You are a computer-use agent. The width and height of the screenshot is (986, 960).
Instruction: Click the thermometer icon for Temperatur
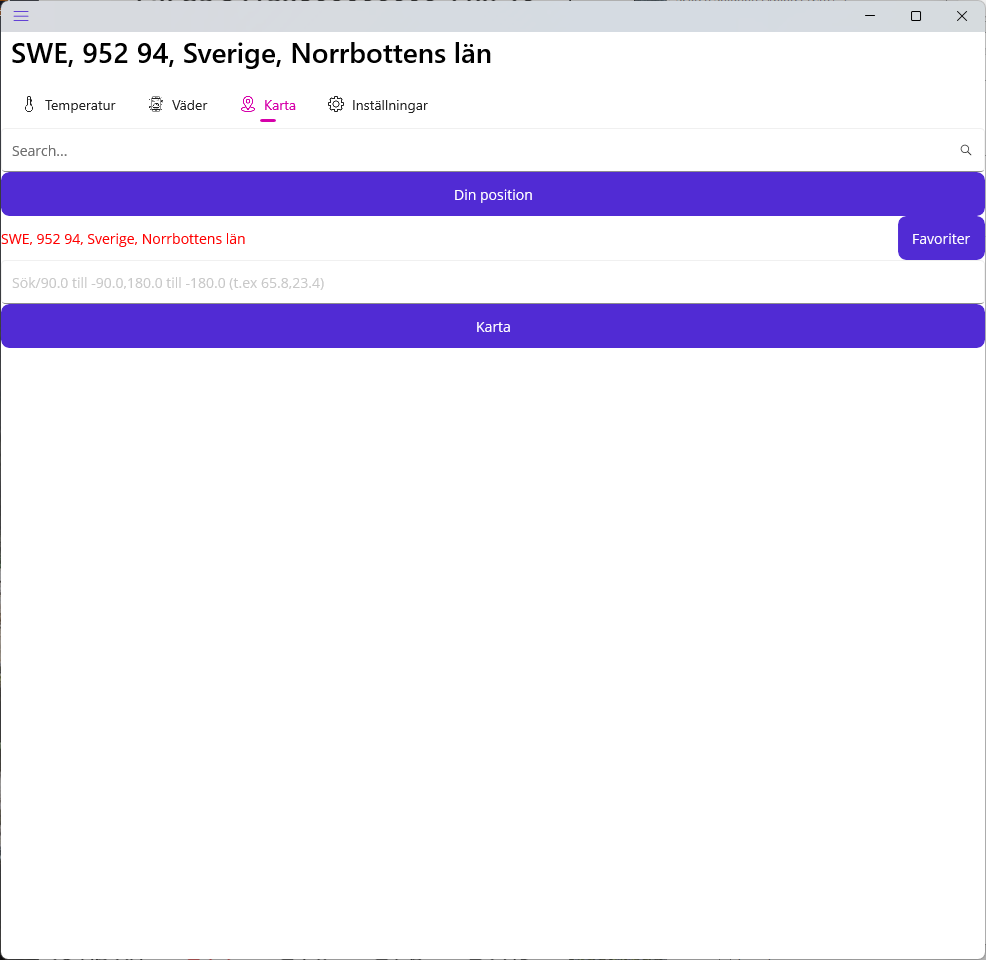[x=29, y=104]
